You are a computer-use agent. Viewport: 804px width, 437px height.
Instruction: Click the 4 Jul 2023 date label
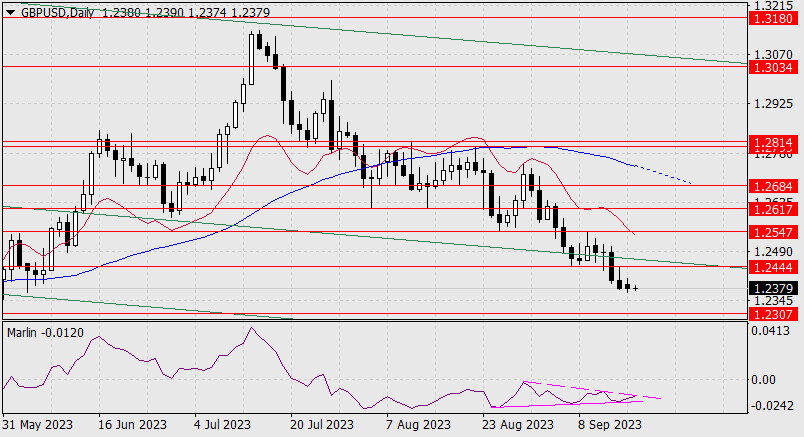point(223,425)
